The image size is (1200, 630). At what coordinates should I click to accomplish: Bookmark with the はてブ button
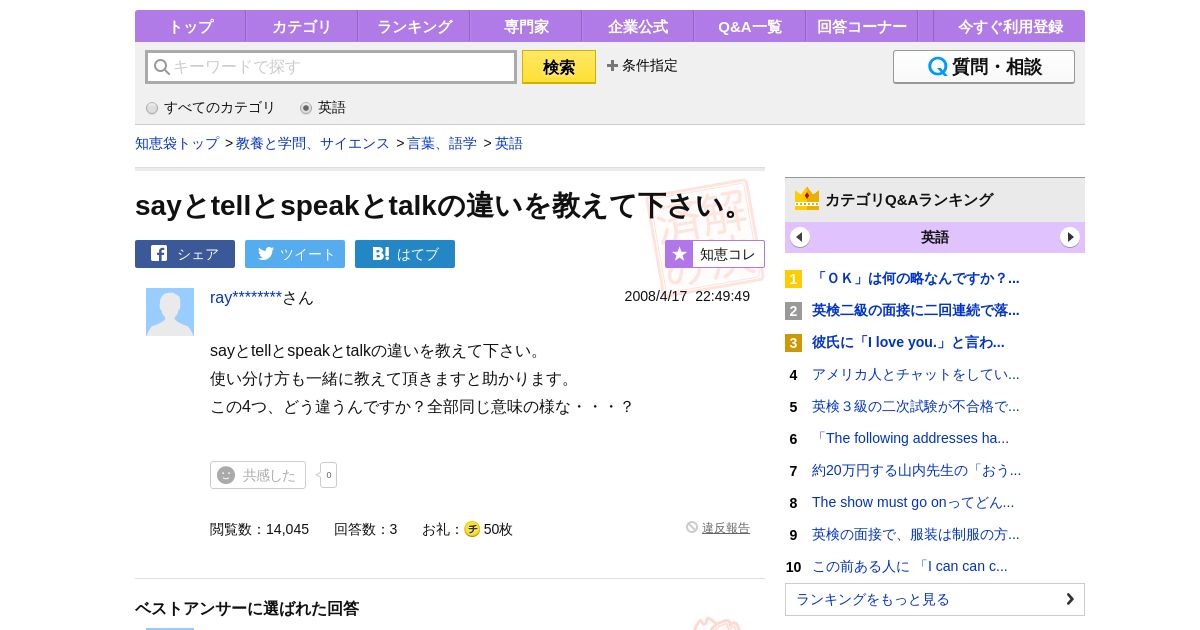pos(405,254)
